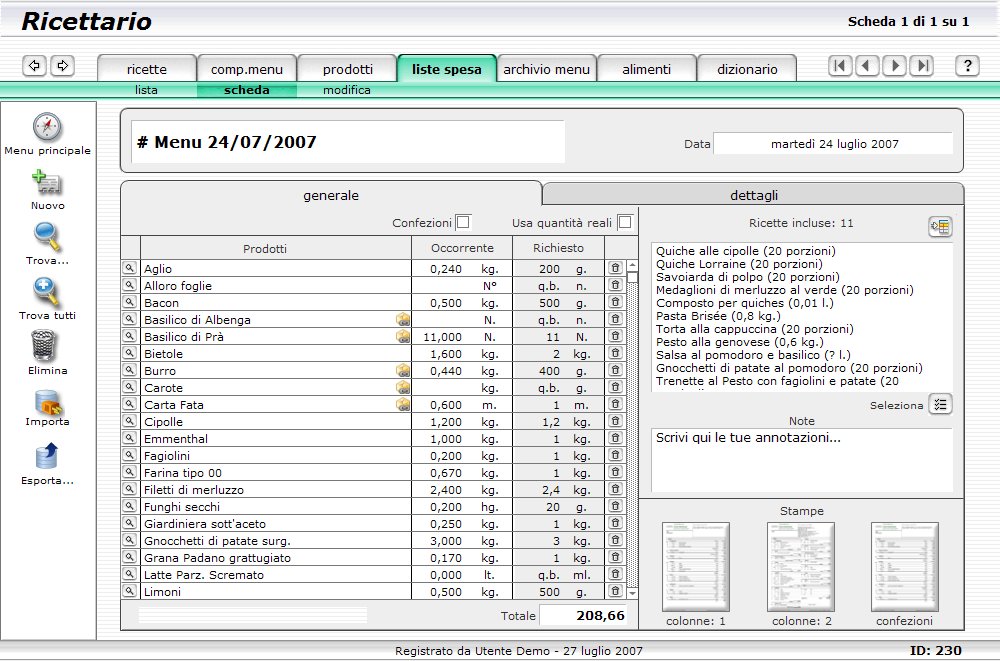This screenshot has height=661, width=1000.
Task: Click the help question mark button
Action: [967, 66]
